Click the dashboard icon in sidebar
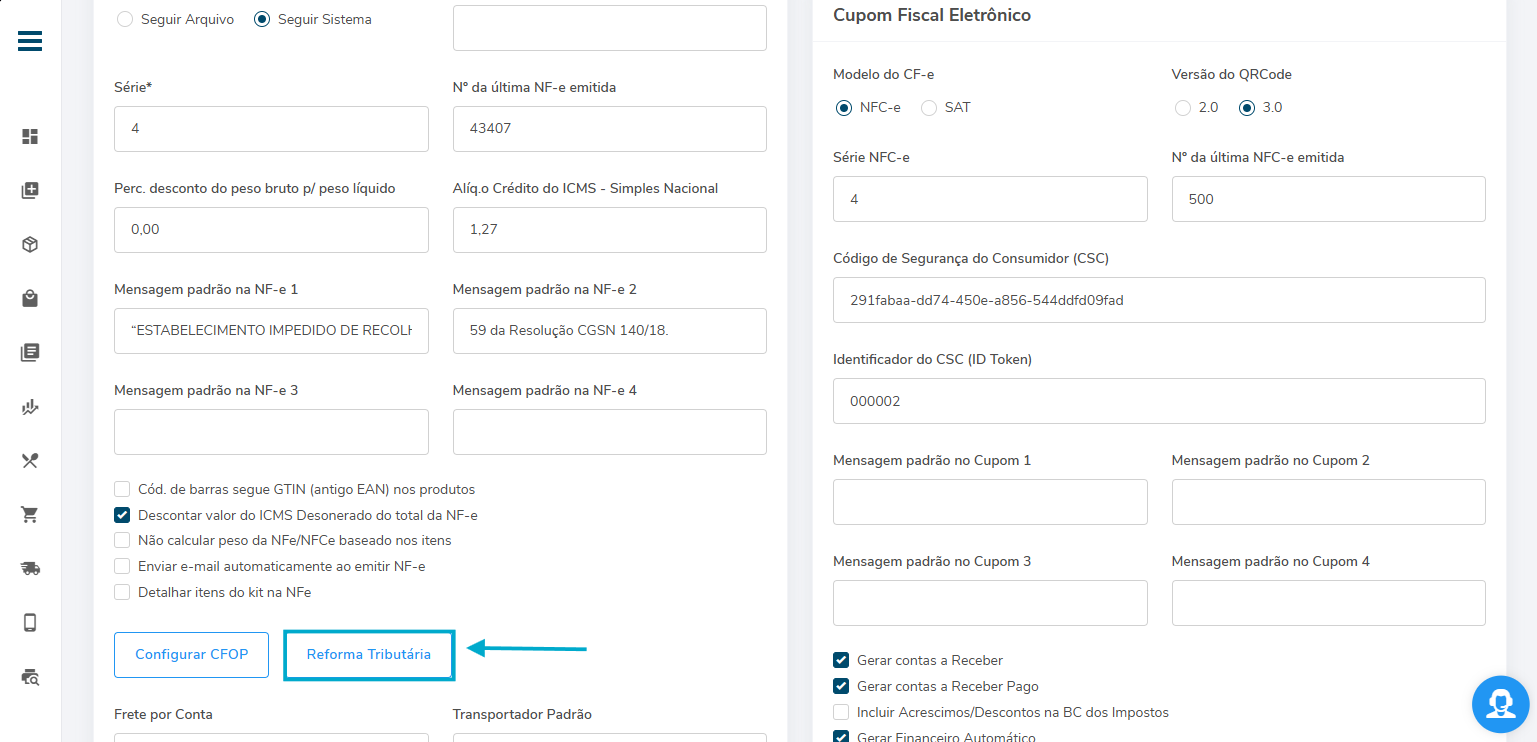 click(x=30, y=137)
